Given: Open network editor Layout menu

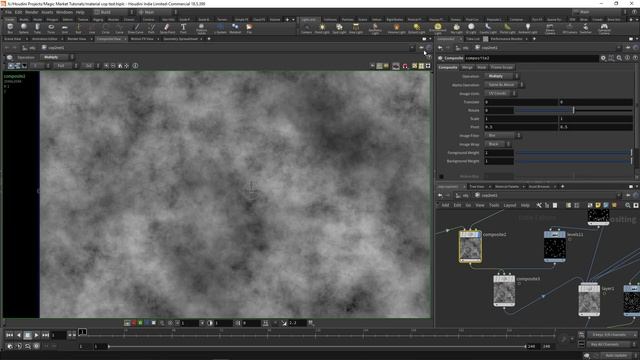Looking at the screenshot, I should pyautogui.click(x=510, y=205).
